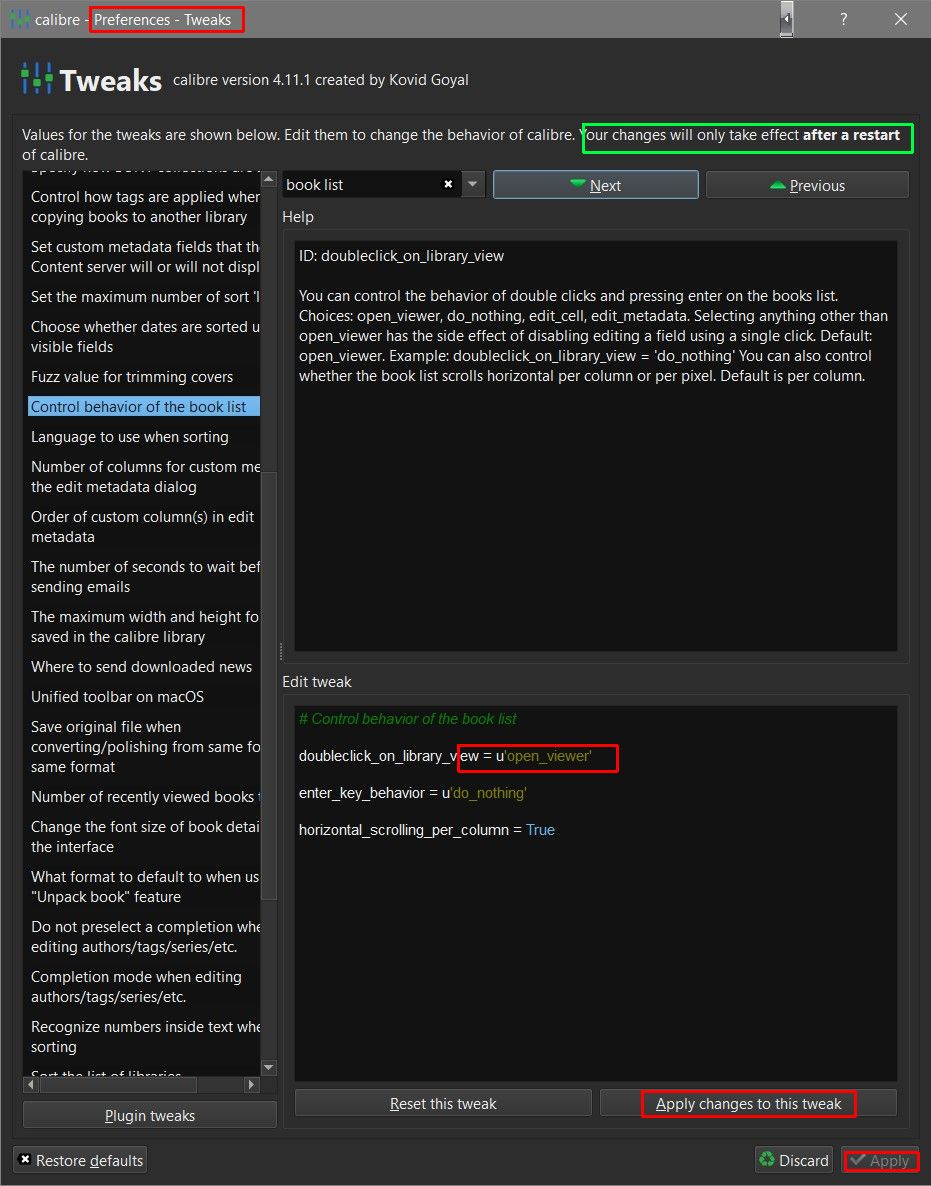Select 'Number of recently viewed books' tweak
This screenshot has height=1186, width=931.
[x=144, y=796]
